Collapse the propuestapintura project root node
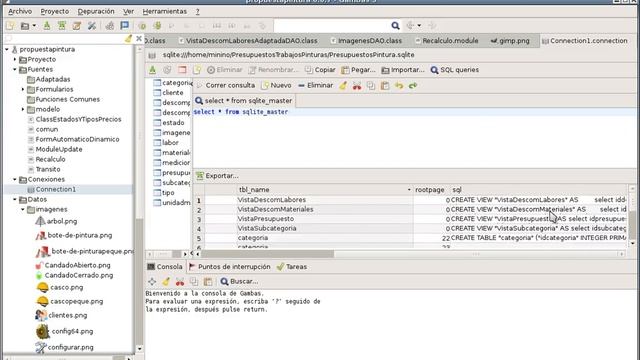 (x=7, y=49)
